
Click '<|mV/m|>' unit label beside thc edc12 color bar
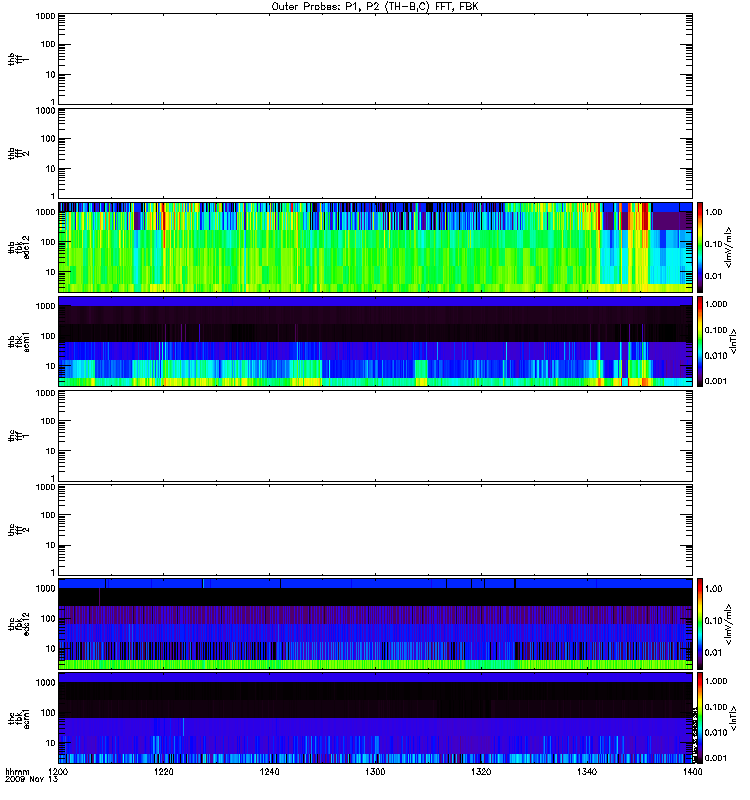tap(729, 624)
